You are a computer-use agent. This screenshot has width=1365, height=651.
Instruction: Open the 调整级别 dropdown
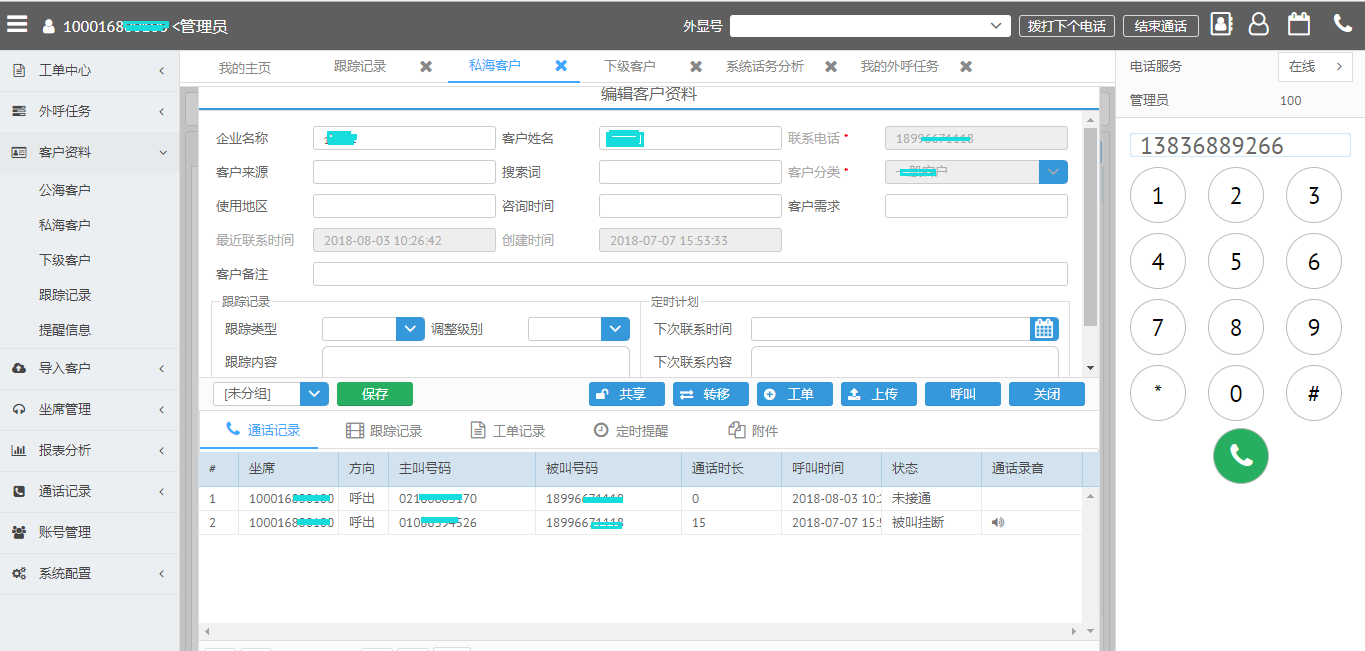[x=614, y=329]
